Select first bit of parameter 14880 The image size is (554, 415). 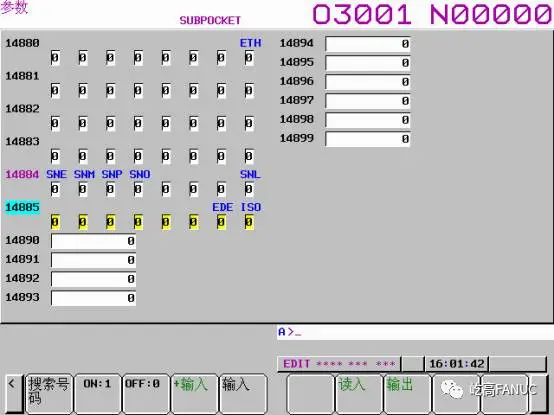(x=55, y=58)
